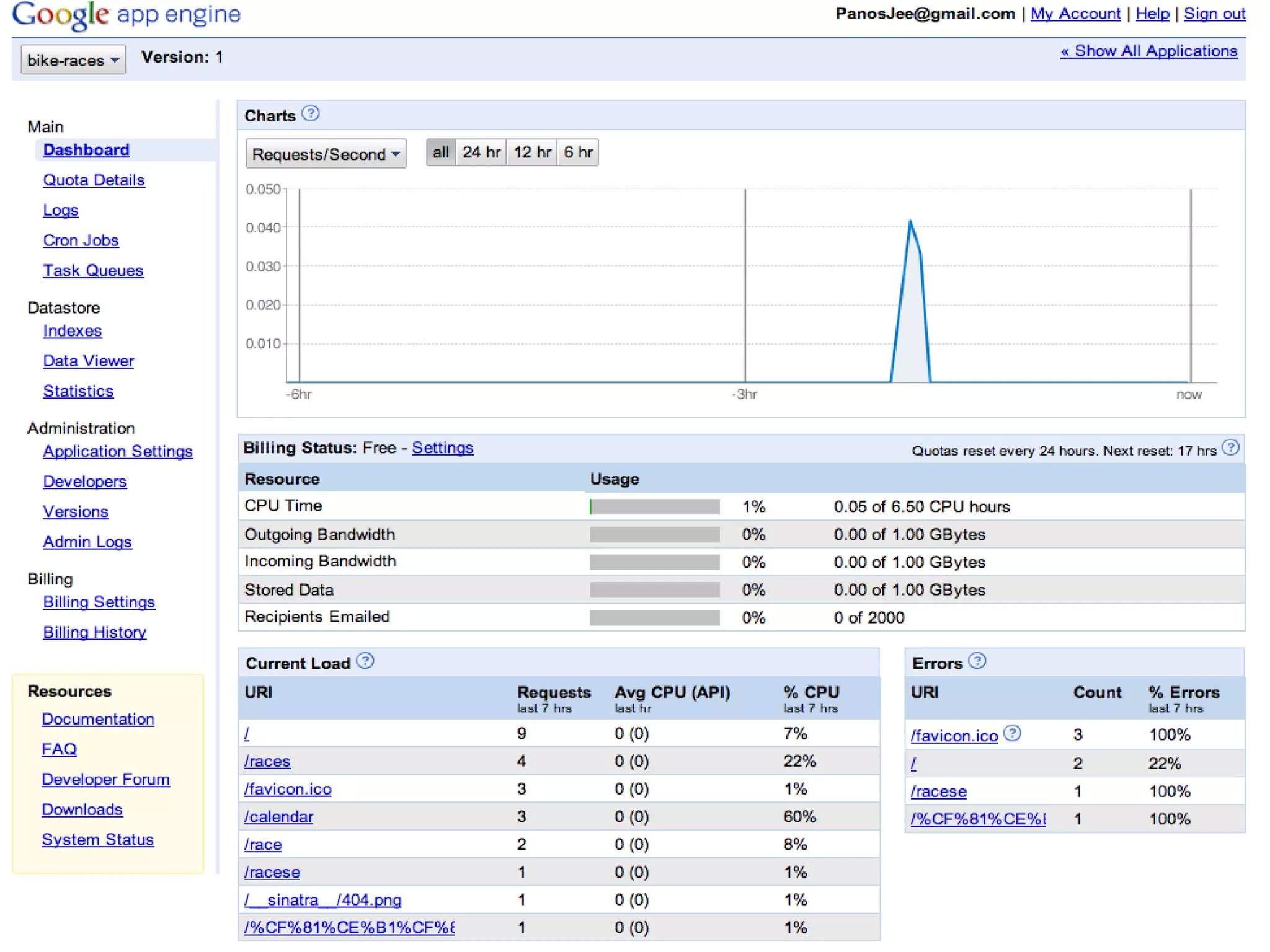Open Application Settings
1270x952 pixels.
118,452
